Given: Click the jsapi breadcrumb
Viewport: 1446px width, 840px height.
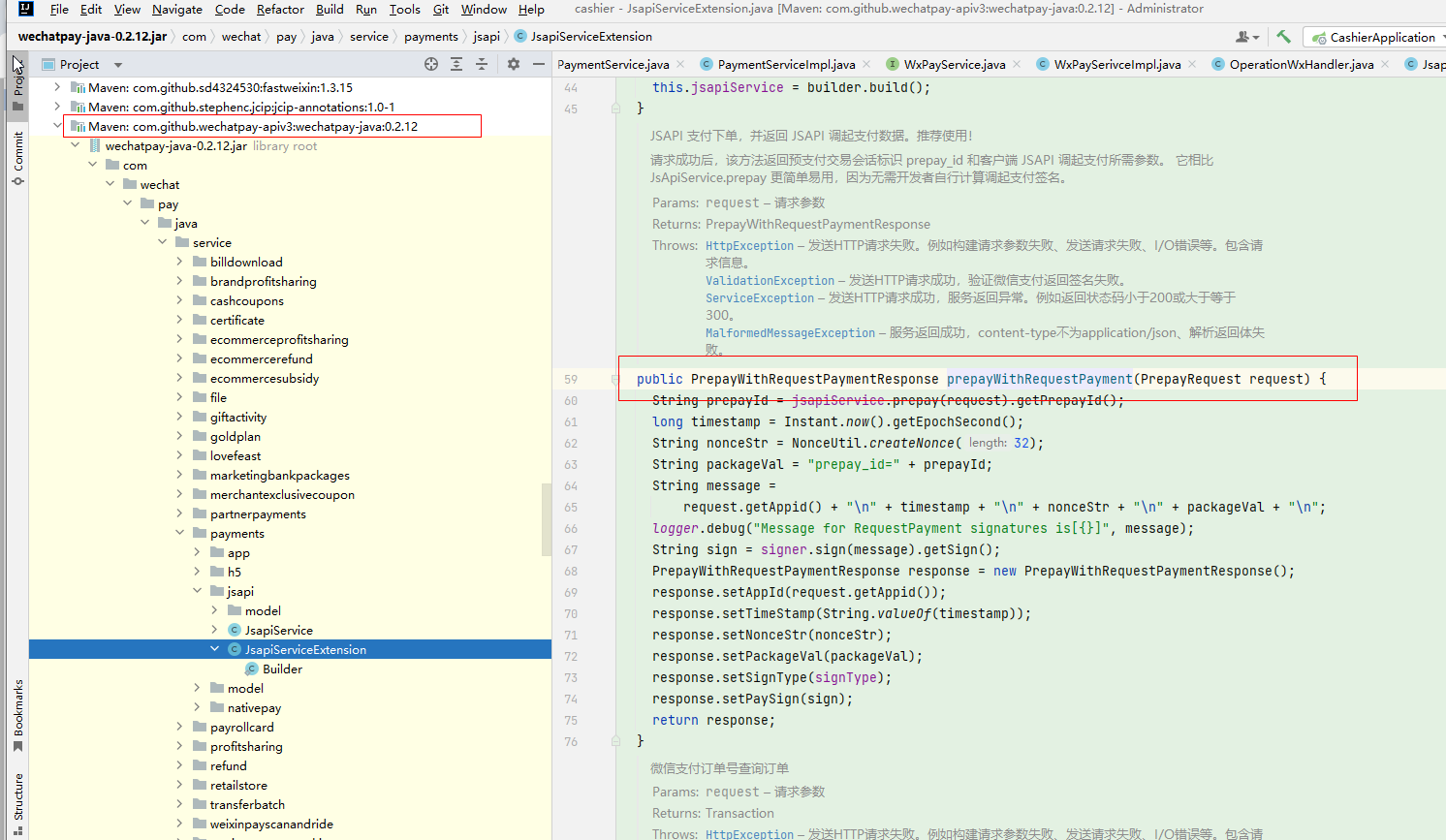Looking at the screenshot, I should coord(487,36).
